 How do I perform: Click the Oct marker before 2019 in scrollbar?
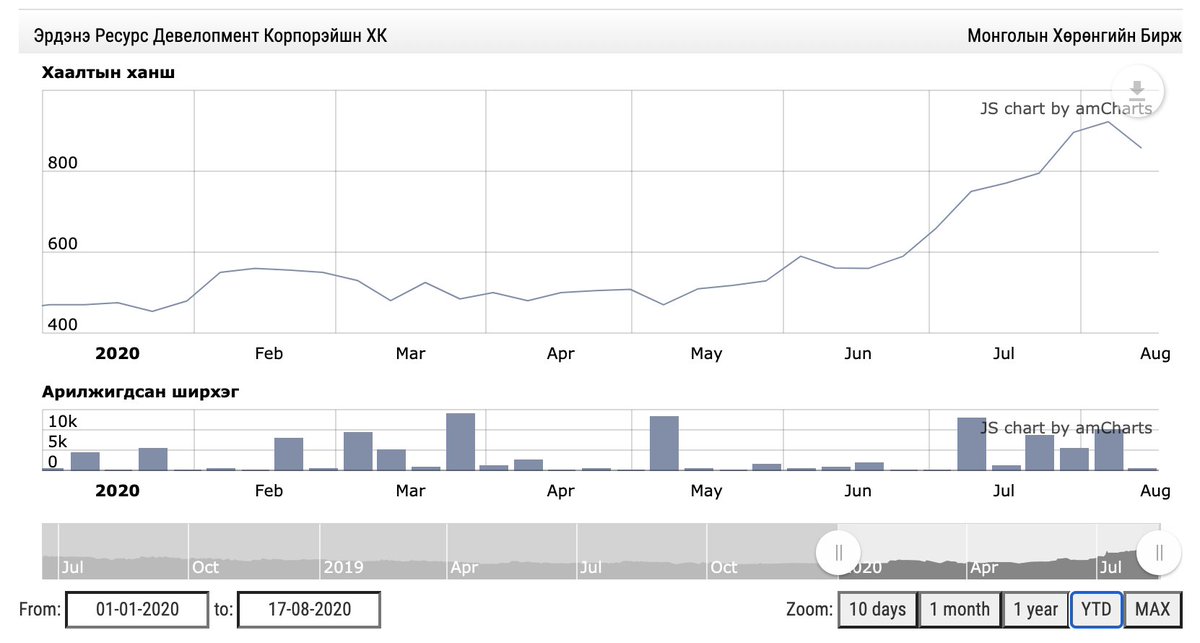point(204,567)
